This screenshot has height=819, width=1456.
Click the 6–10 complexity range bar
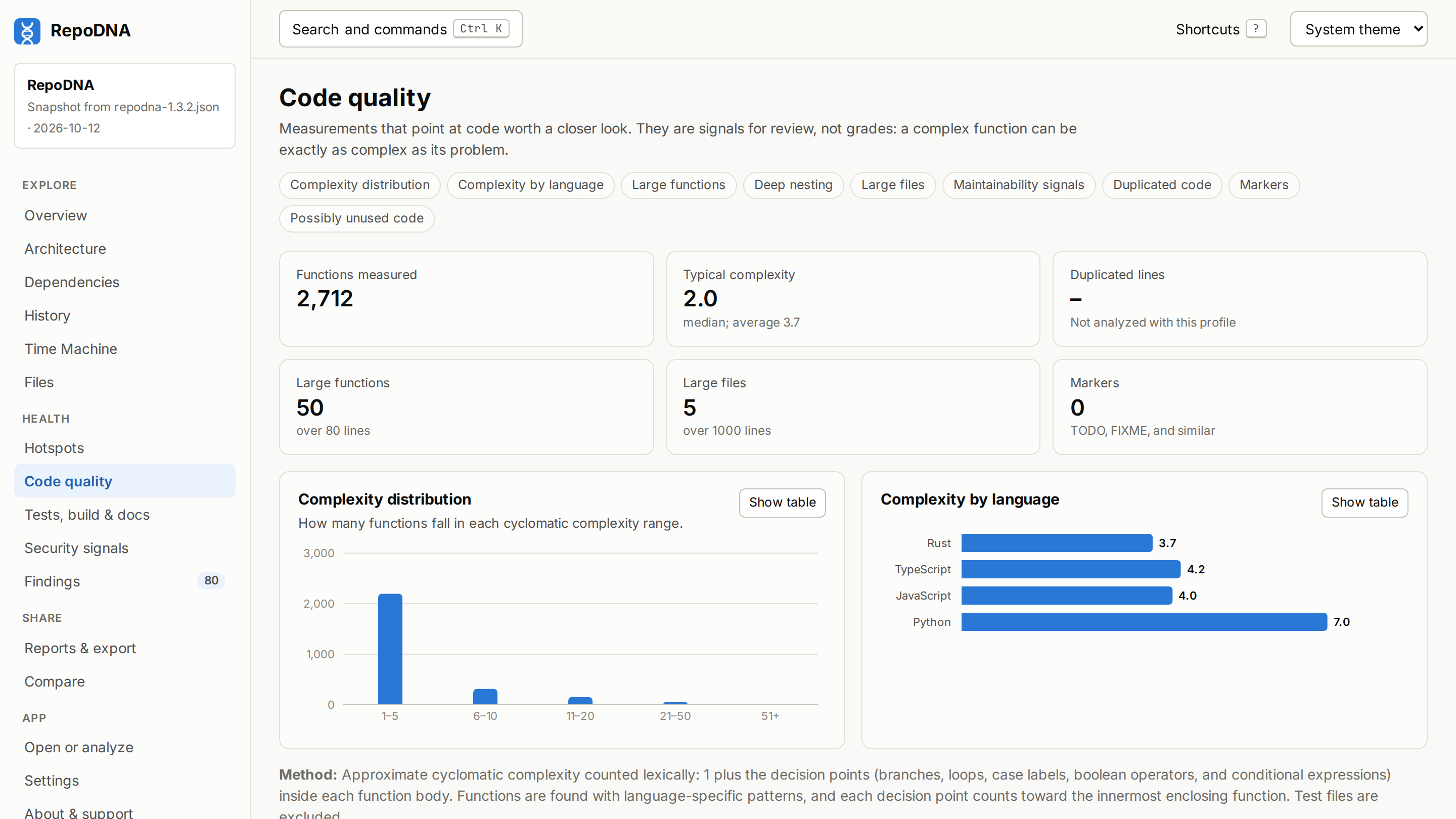tap(485, 696)
